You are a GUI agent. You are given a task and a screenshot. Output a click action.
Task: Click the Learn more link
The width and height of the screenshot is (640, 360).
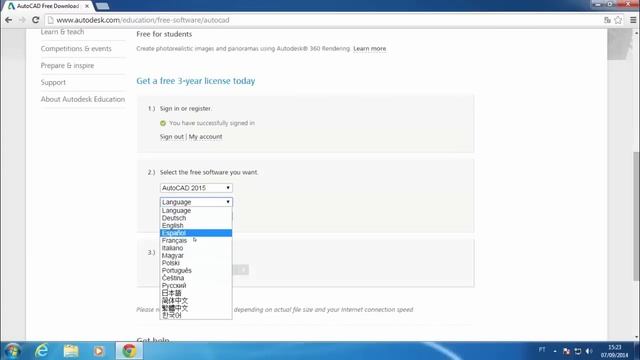(369, 49)
